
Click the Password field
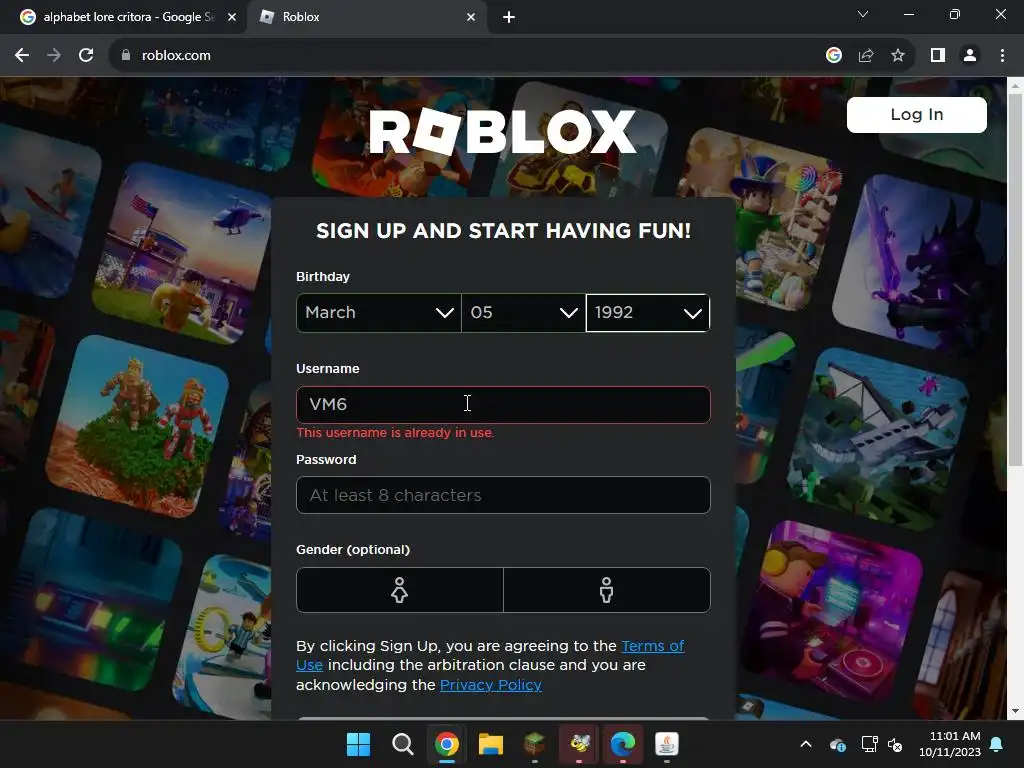click(503, 495)
